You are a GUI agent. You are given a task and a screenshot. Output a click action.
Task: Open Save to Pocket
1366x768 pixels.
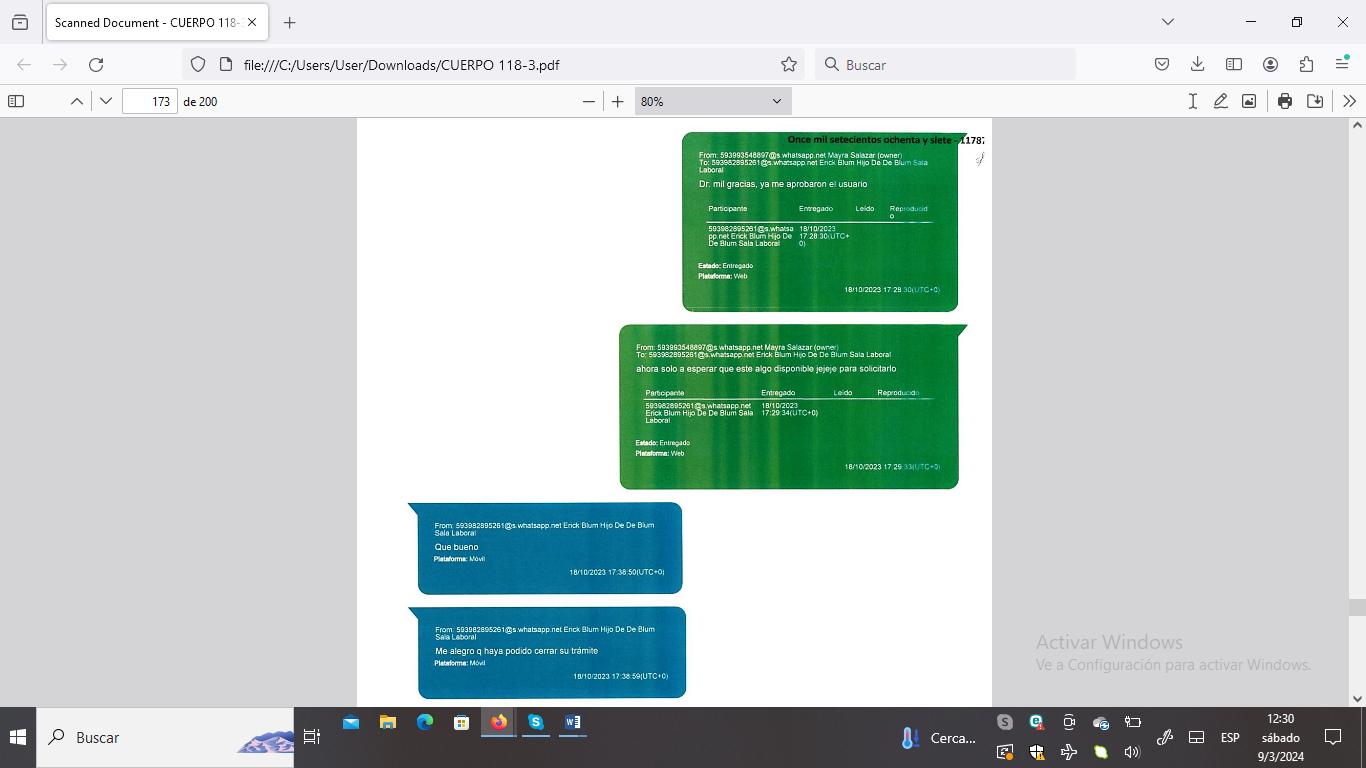pyautogui.click(x=1161, y=64)
